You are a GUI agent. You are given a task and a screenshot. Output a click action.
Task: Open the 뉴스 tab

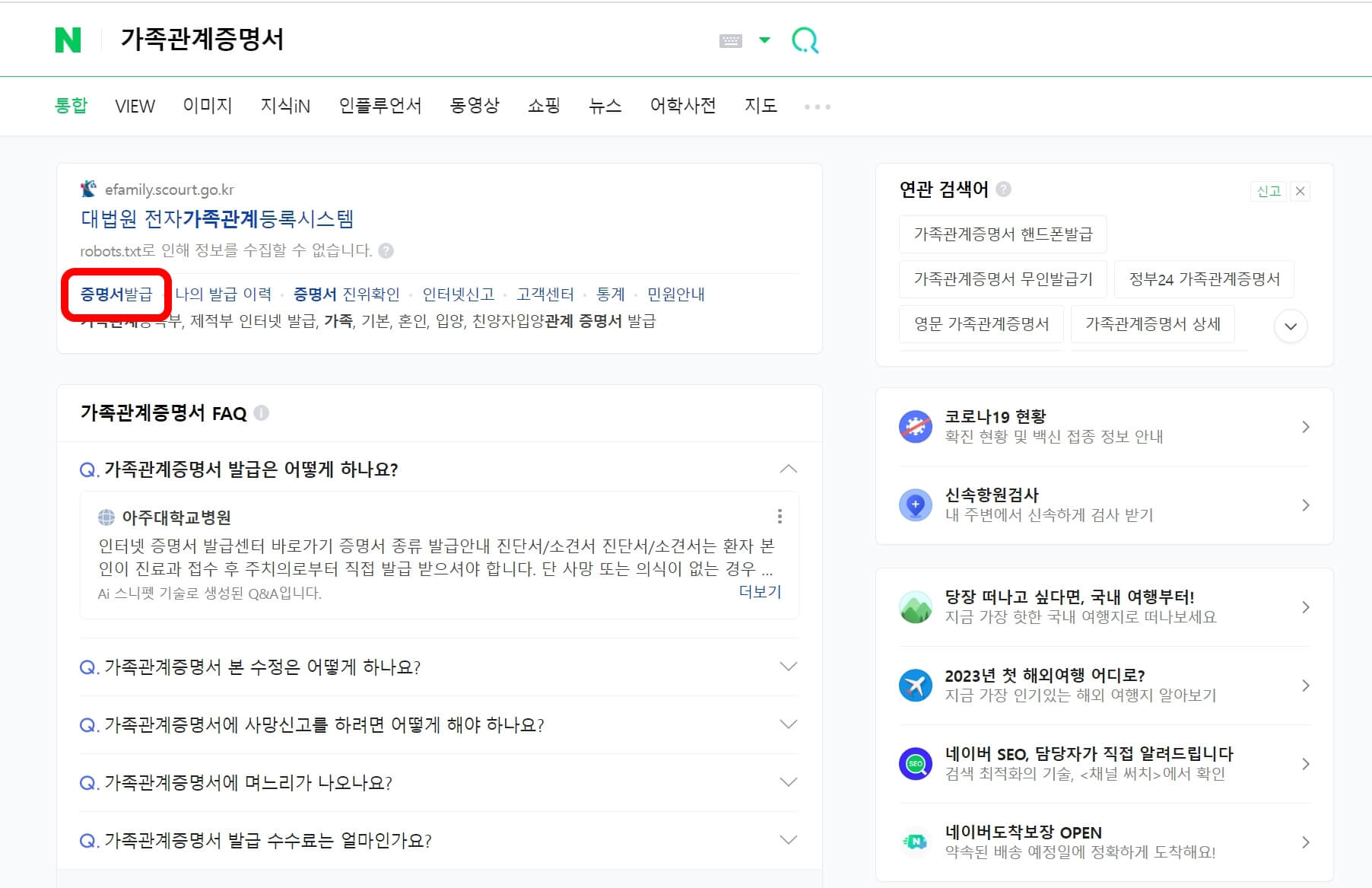coord(605,105)
